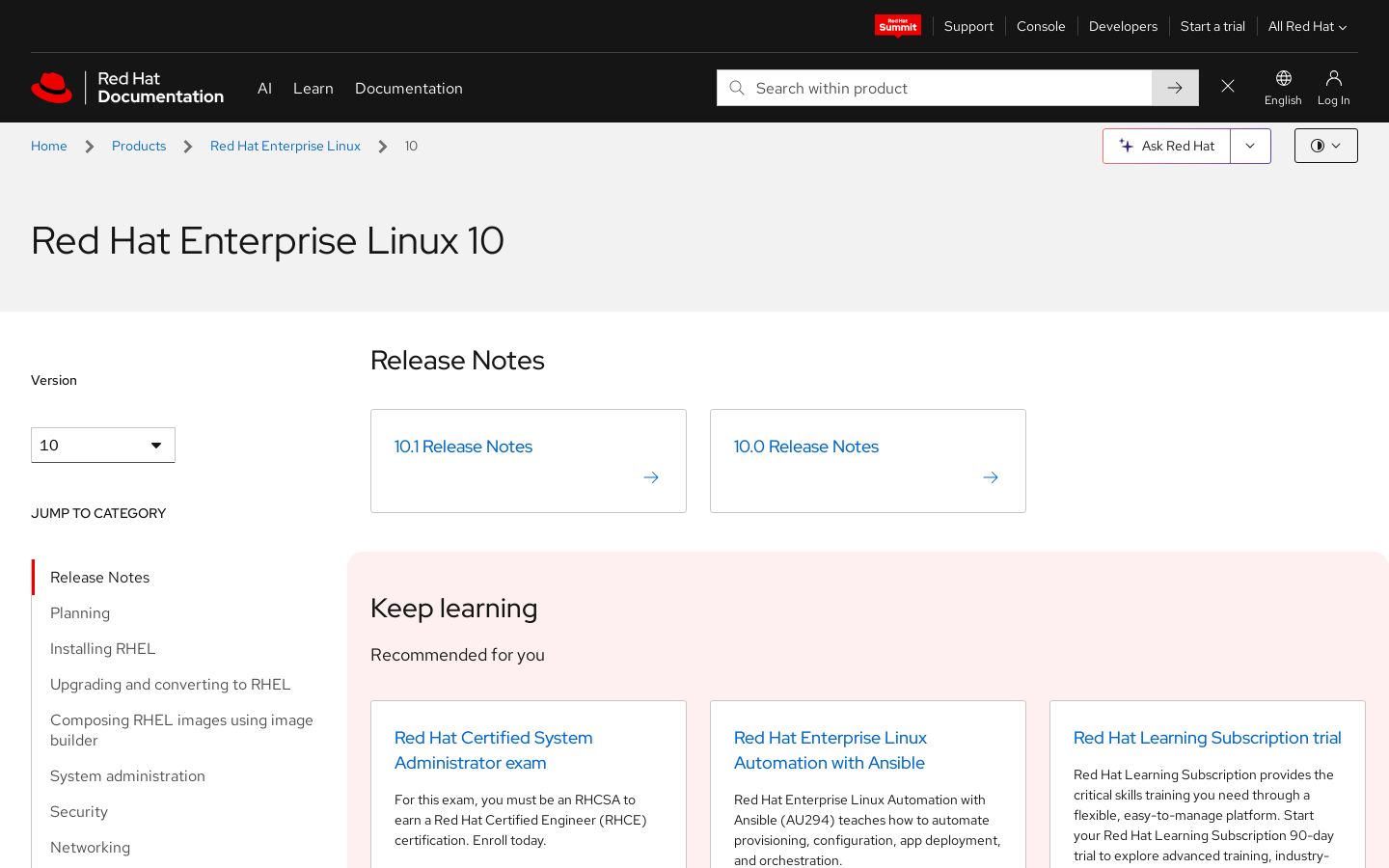
Task: Open the English language globe selector
Action: 1283,88
